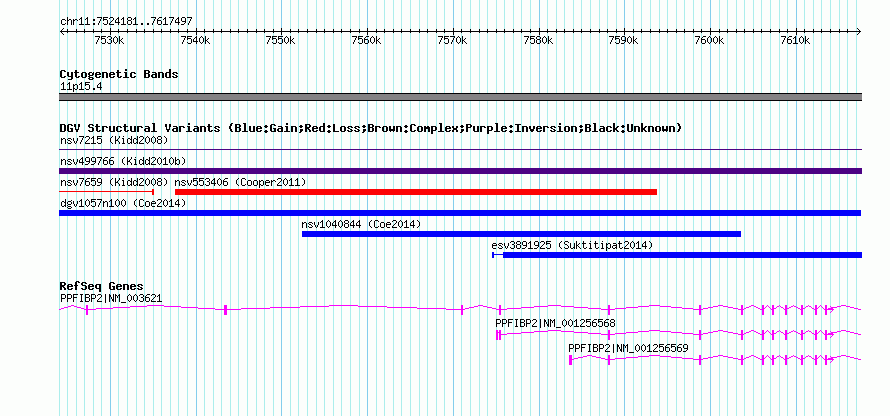Click the gray 11p15.4 cytogenetic band bar
The height and width of the screenshot is (416, 890).
pyautogui.click(x=460, y=97)
